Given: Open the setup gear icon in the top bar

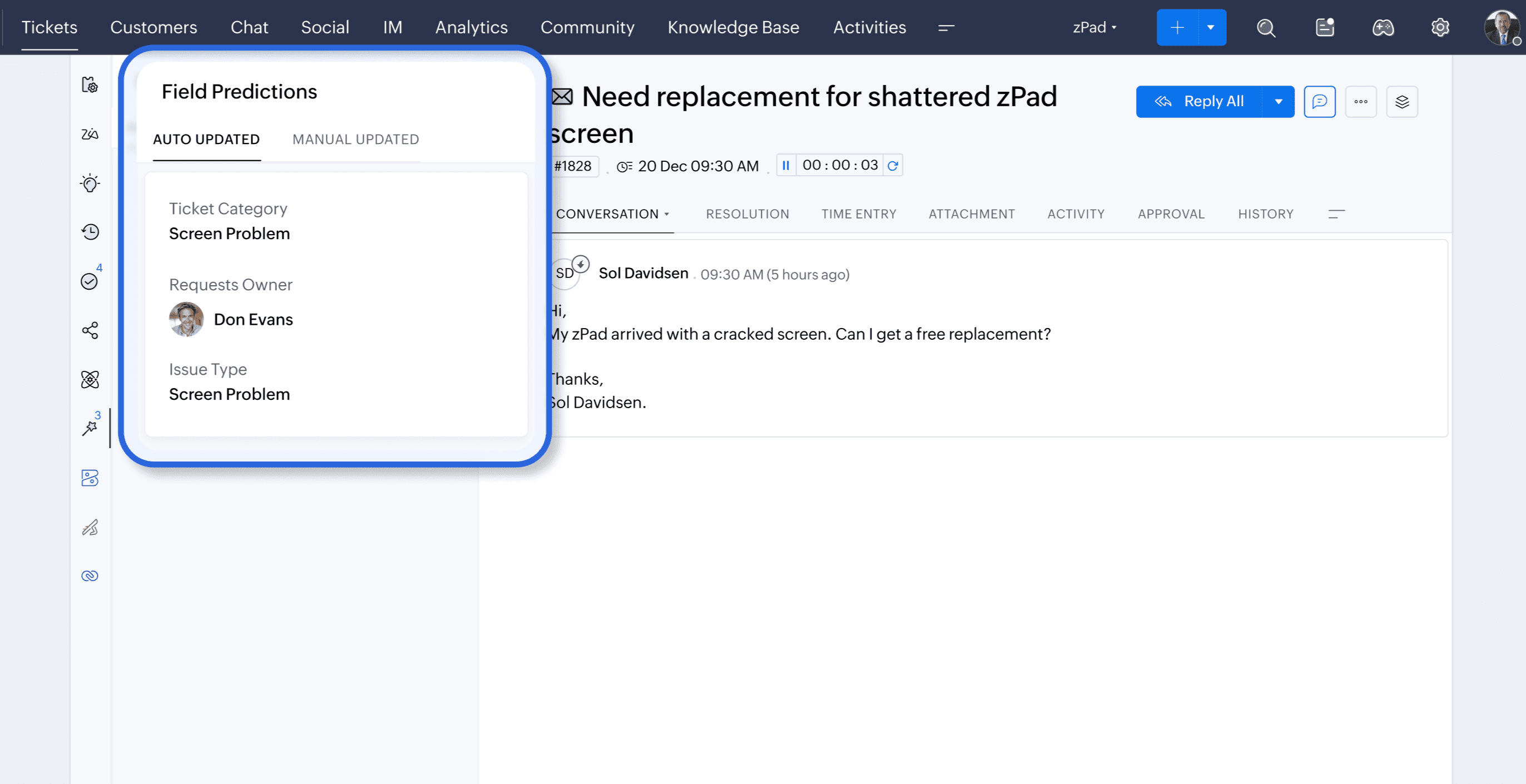Looking at the screenshot, I should point(1440,28).
